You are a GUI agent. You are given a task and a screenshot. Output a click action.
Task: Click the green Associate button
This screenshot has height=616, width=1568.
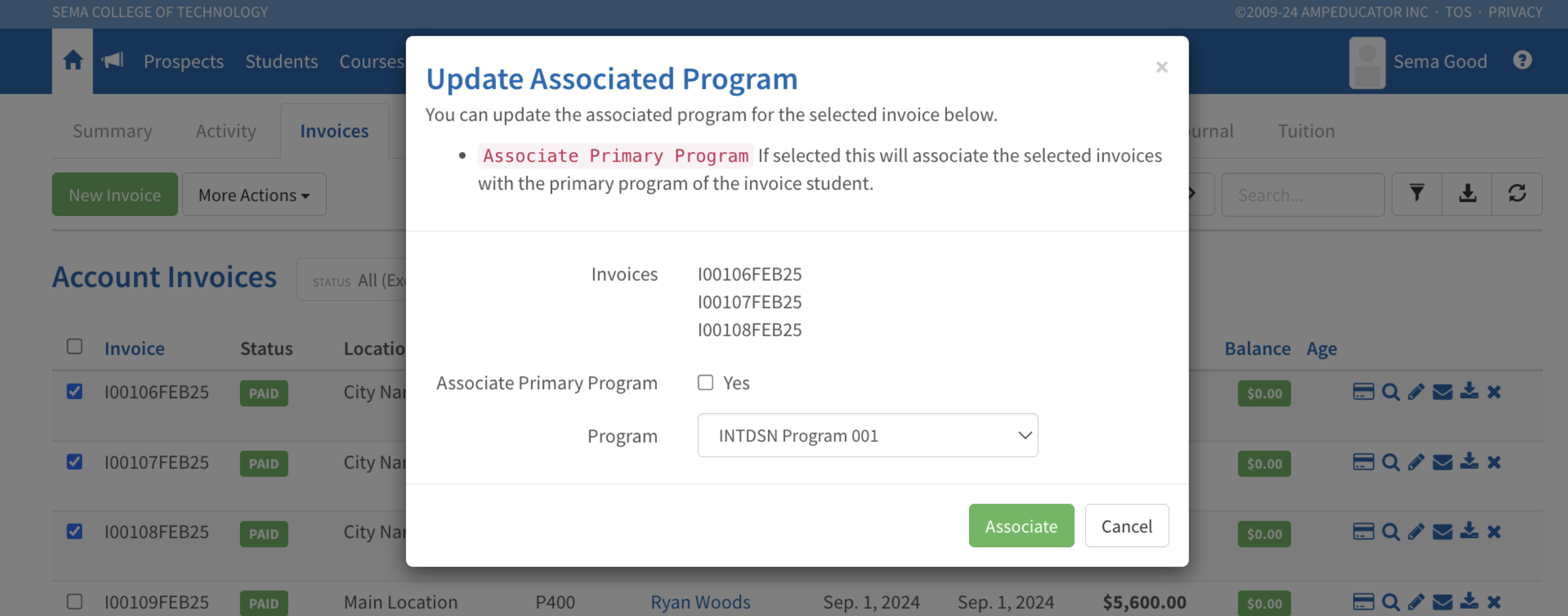point(1021,526)
